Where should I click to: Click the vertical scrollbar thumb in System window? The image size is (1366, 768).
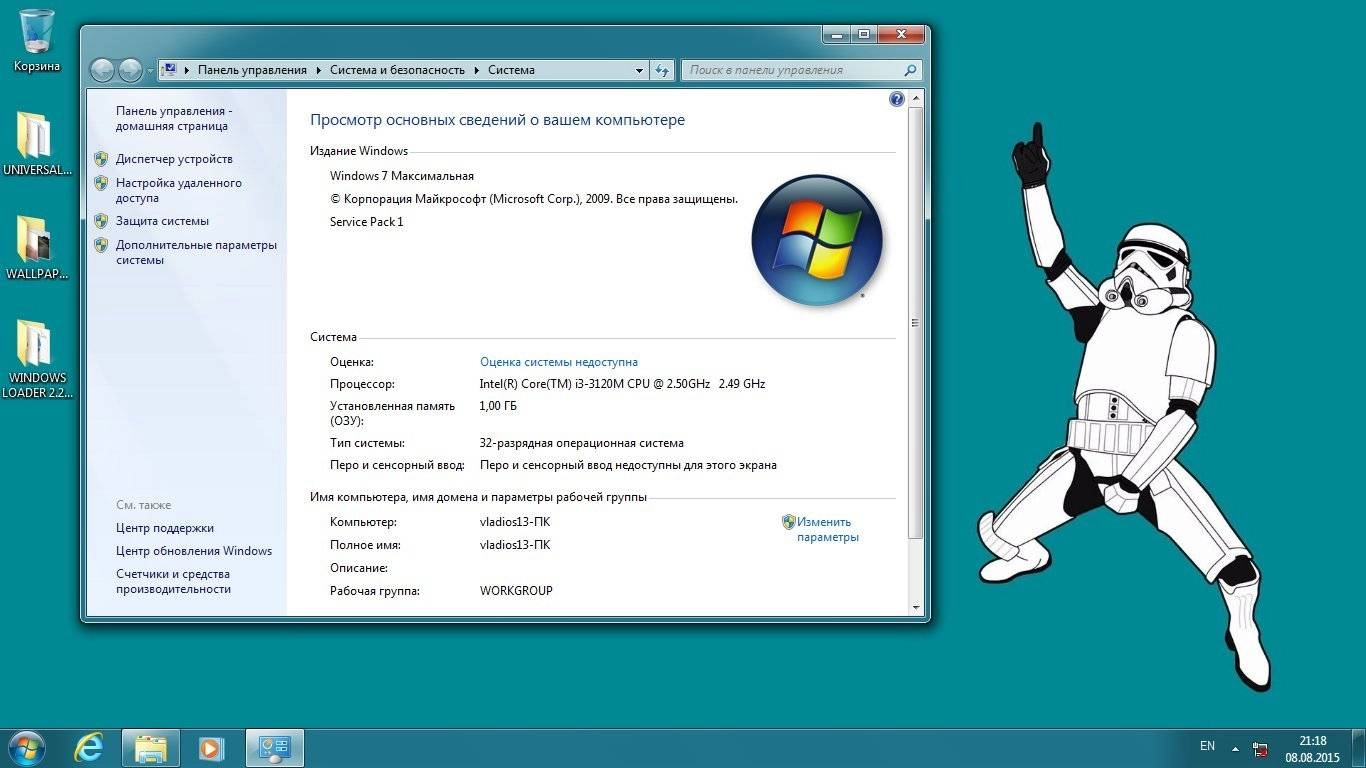(916, 323)
